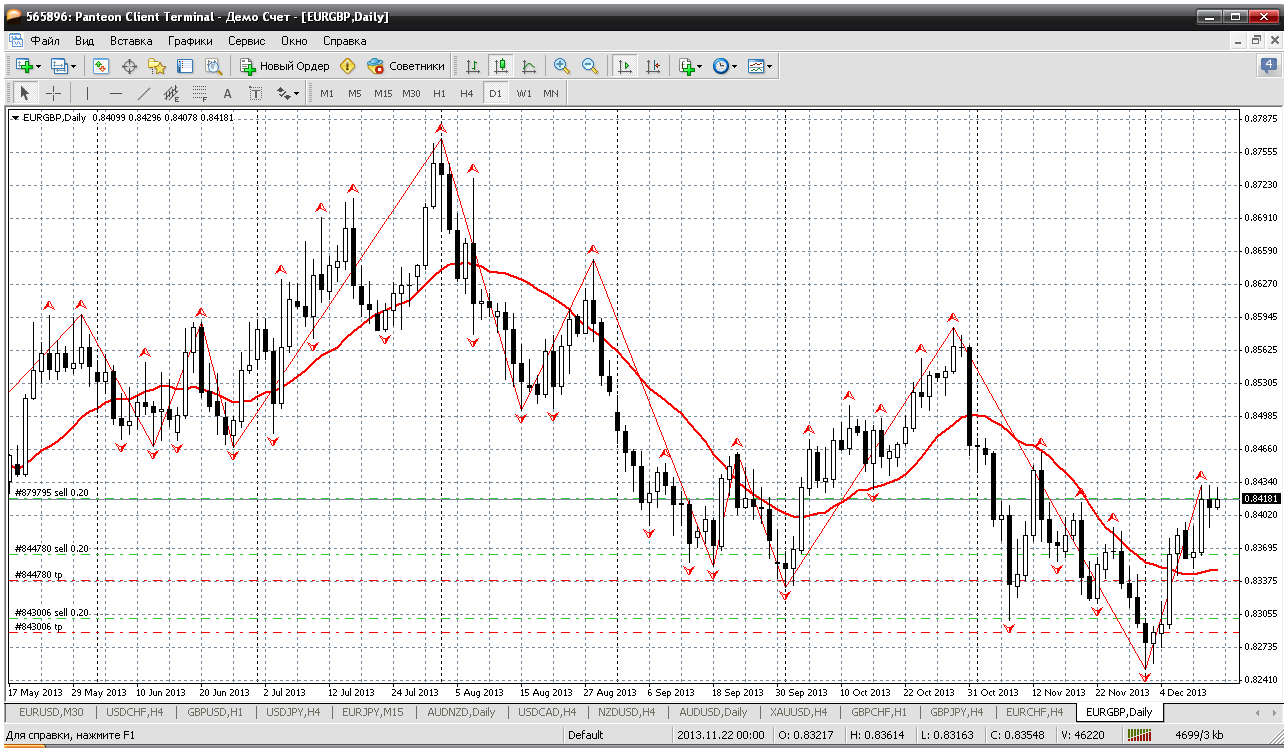1288x748 pixels.
Task: Draw a horizontal line
Action: pyautogui.click(x=116, y=93)
